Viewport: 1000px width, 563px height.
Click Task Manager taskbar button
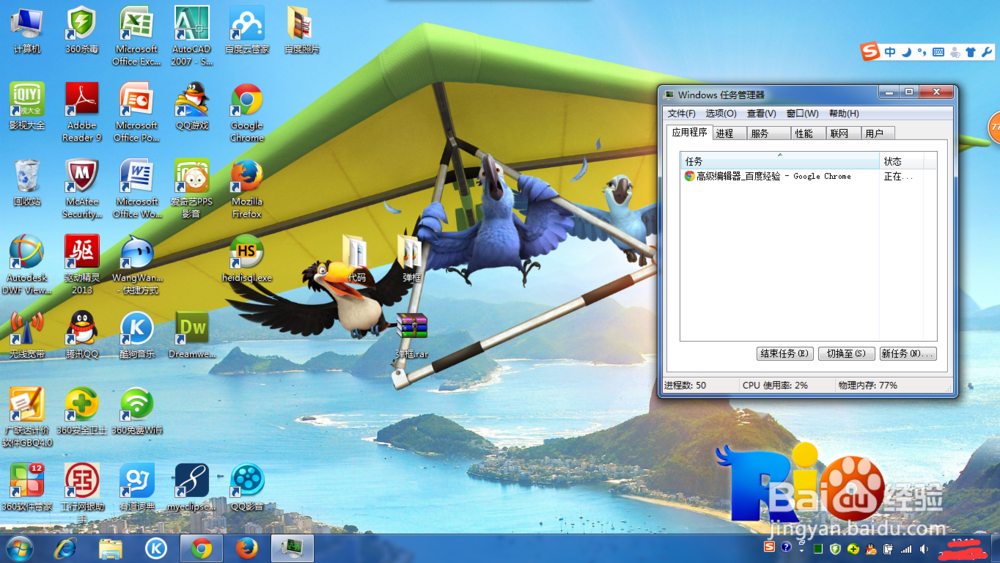coord(292,548)
